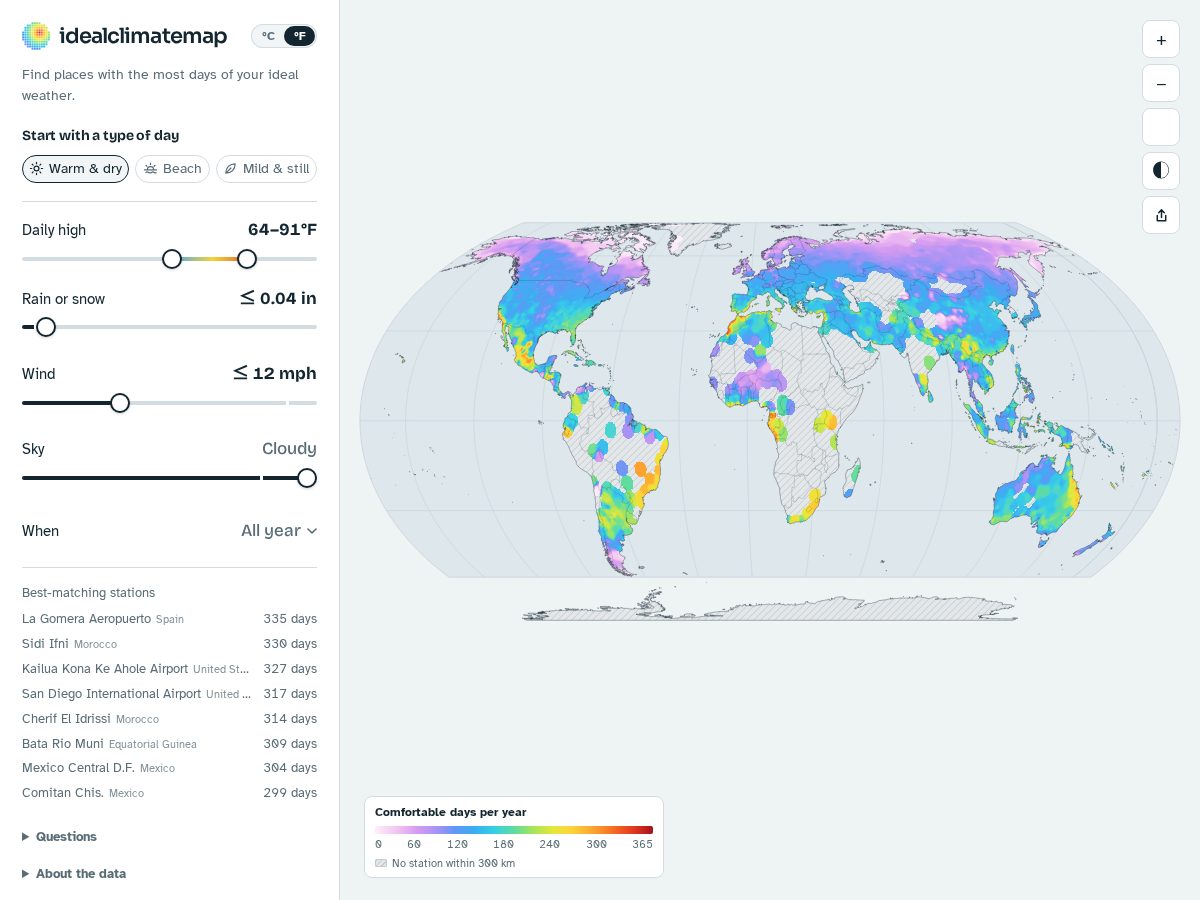Toggle dark/light contrast theme
This screenshot has height=900, width=1200.
tap(1161, 170)
